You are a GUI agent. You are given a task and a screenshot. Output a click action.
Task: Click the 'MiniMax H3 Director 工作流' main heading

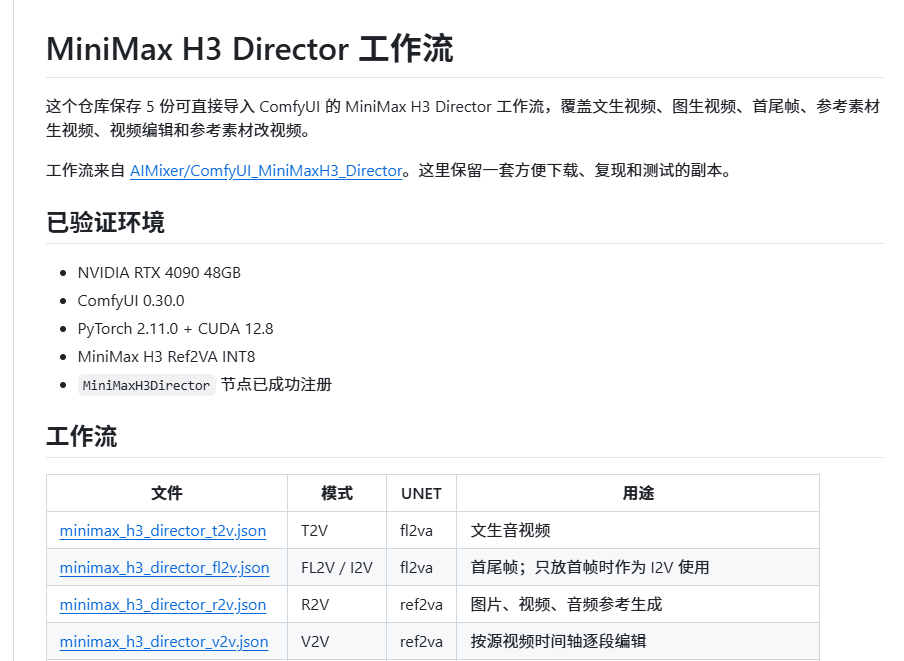(250, 49)
